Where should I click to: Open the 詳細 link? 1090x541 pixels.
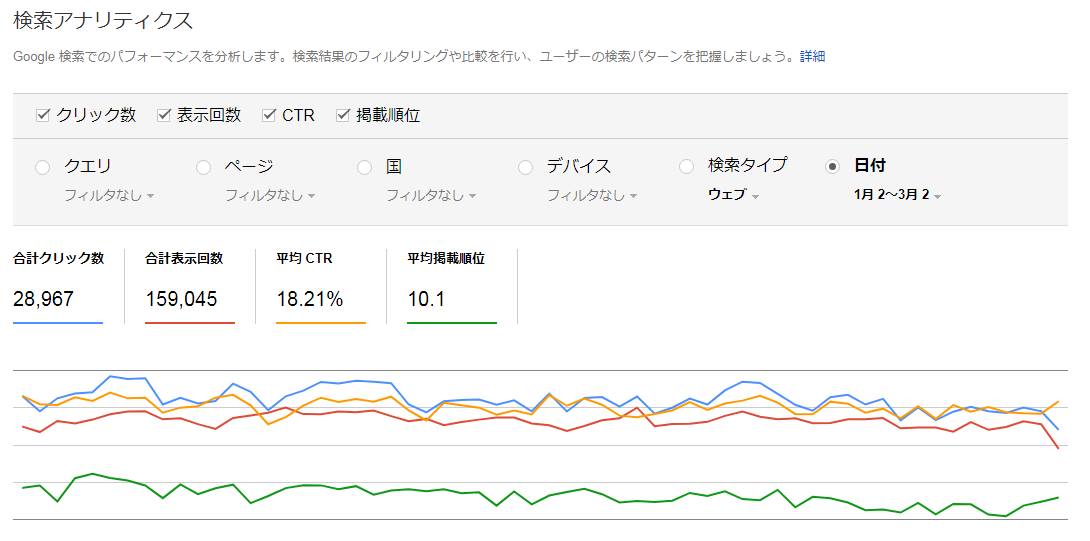click(812, 57)
